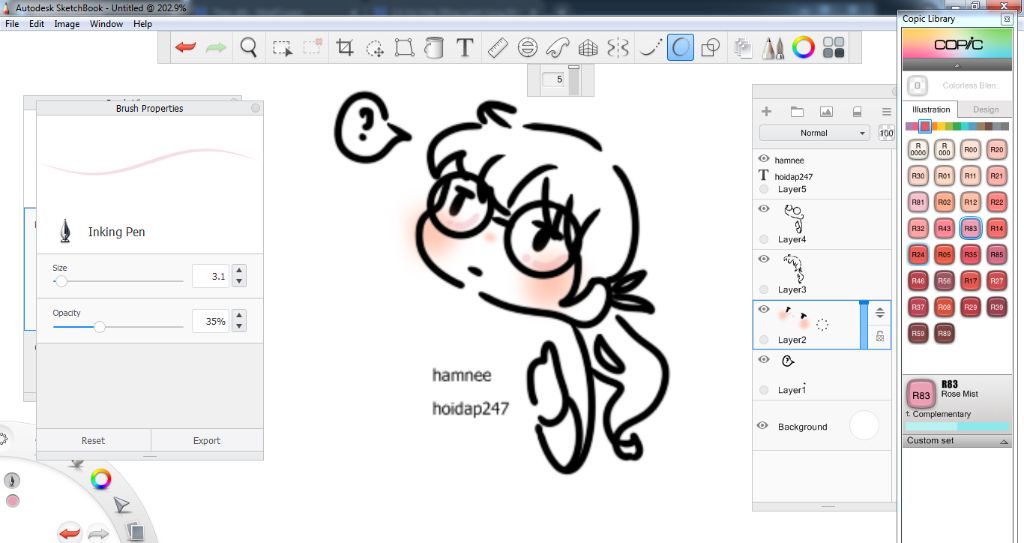This screenshot has height=543, width=1024.
Task: Increase brush Size with up arrow
Action: pyautogui.click(x=240, y=270)
